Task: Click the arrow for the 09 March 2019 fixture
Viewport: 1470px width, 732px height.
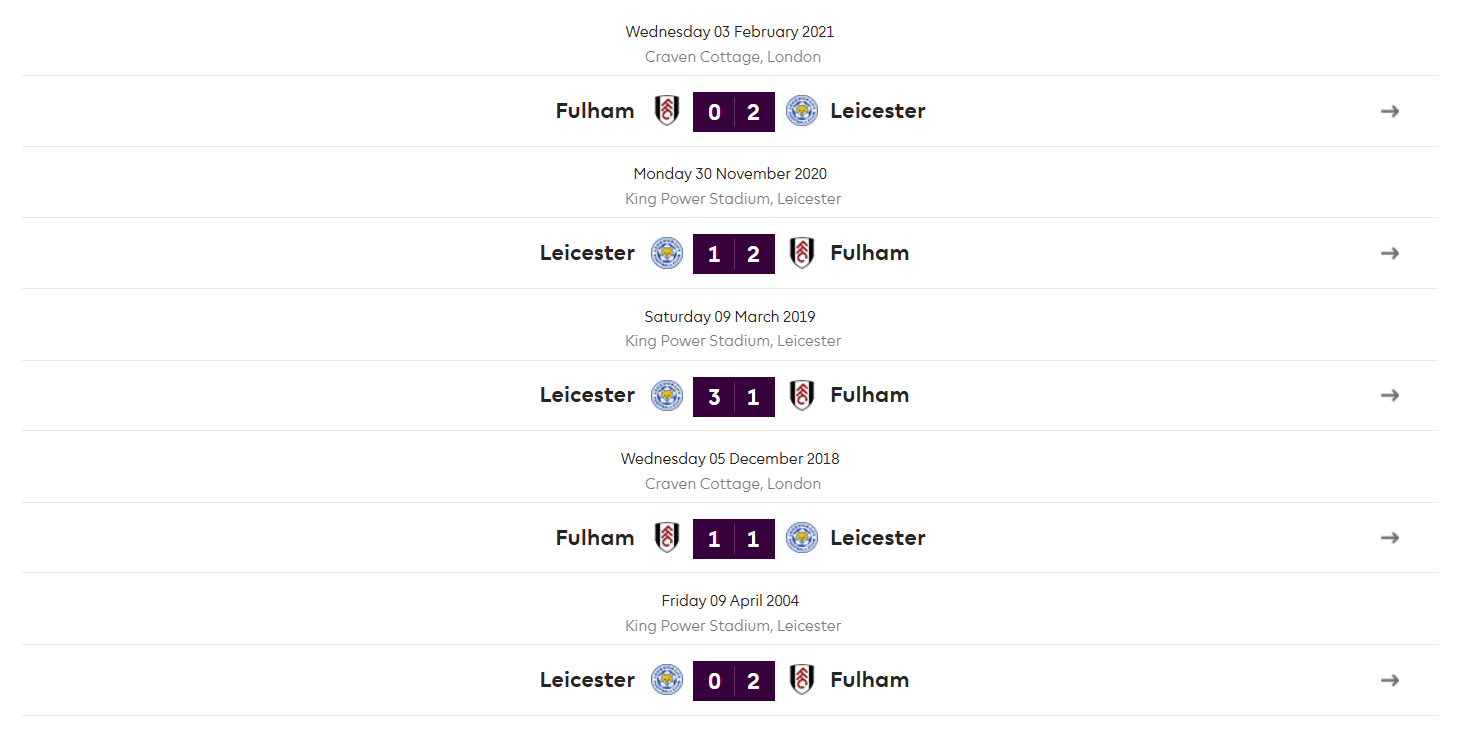Action: 1389,395
